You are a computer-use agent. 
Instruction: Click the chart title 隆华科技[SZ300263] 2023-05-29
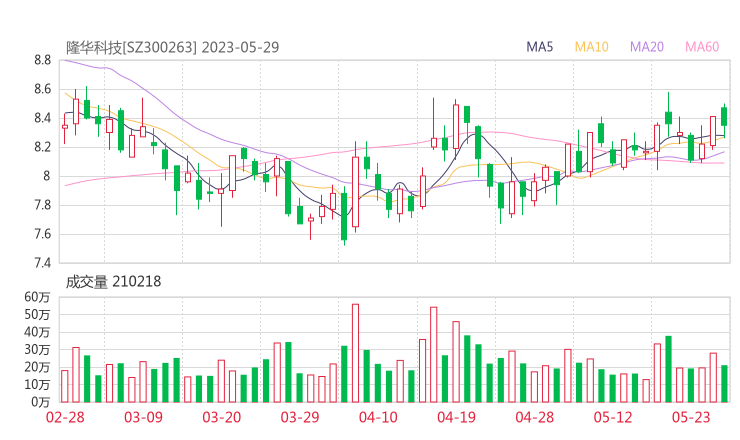[173, 47]
